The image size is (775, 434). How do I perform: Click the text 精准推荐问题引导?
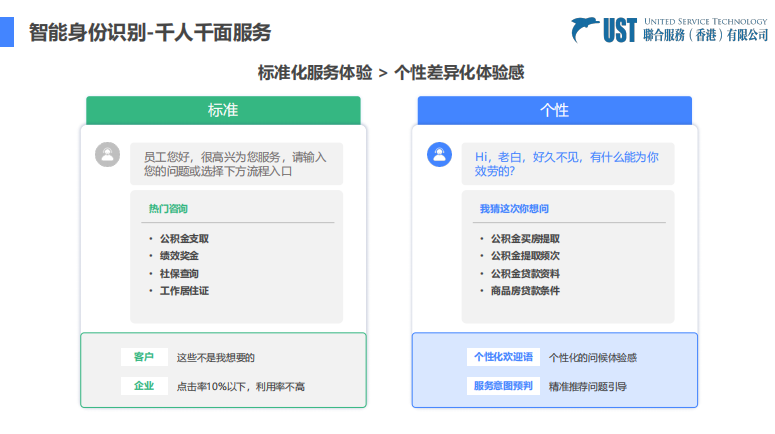588,387
